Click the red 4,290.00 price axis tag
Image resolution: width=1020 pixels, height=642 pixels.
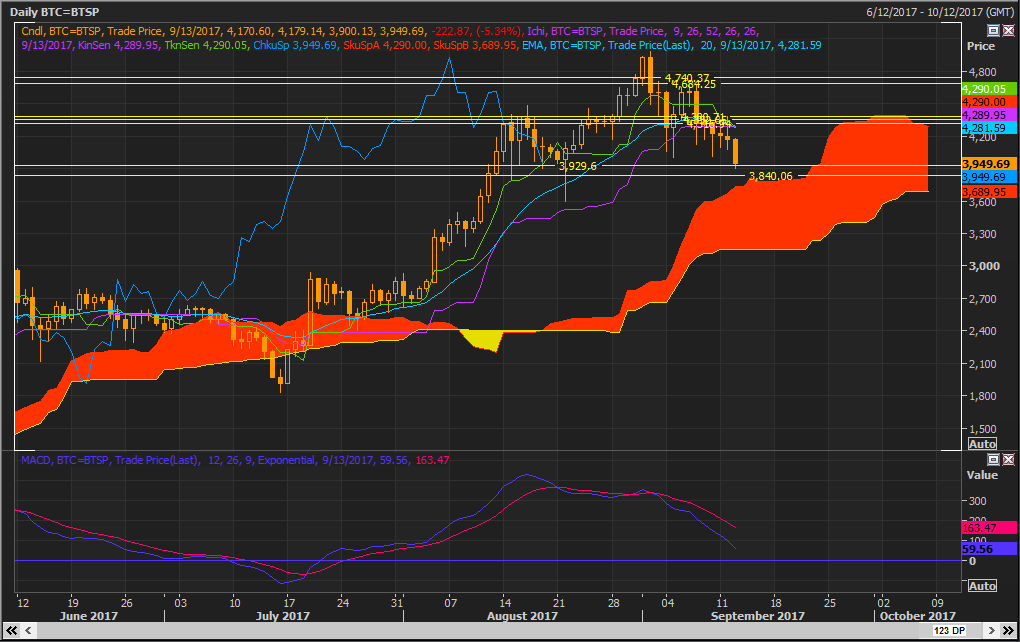(989, 102)
